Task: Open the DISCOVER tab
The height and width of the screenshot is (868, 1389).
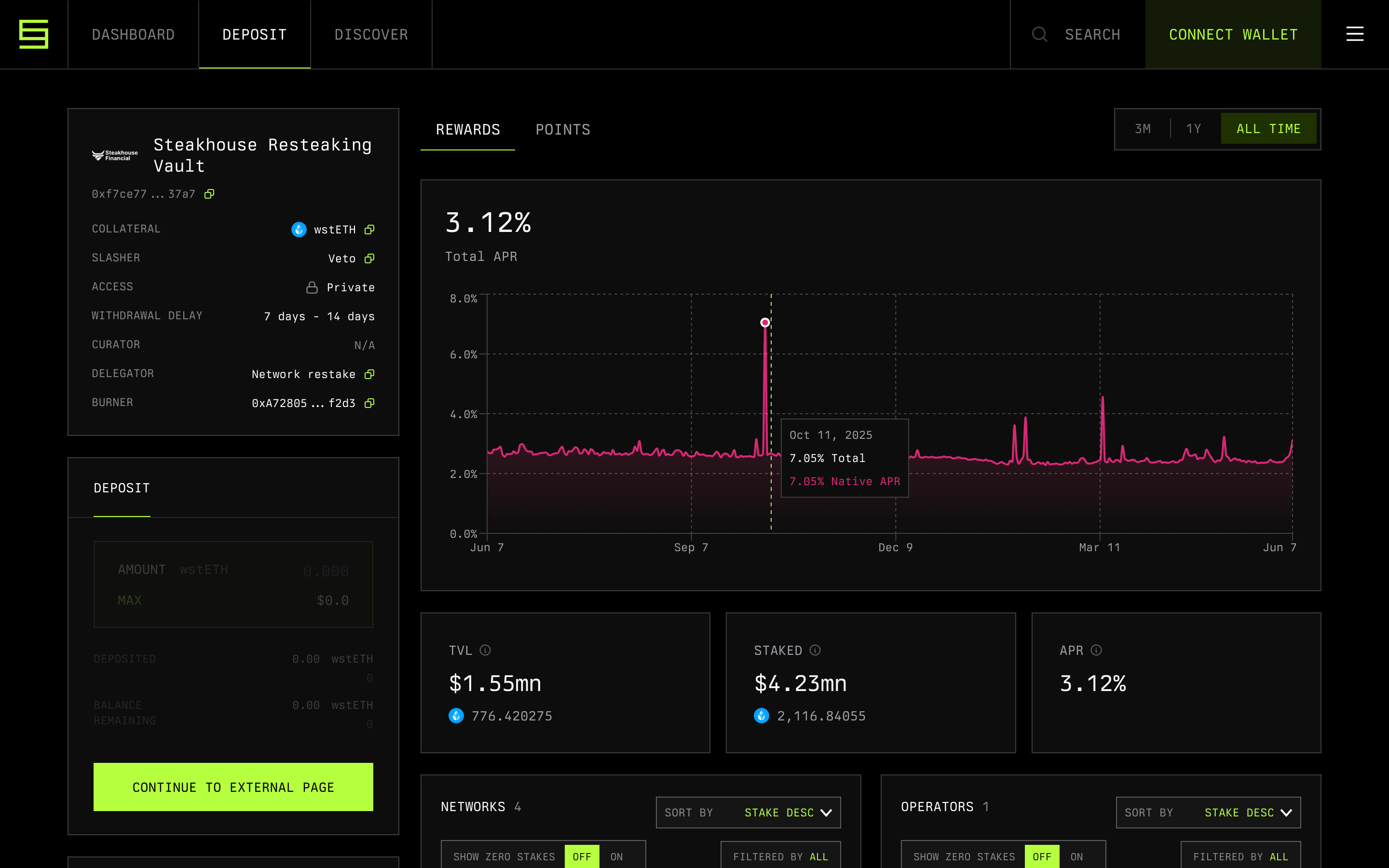Action: click(371, 34)
